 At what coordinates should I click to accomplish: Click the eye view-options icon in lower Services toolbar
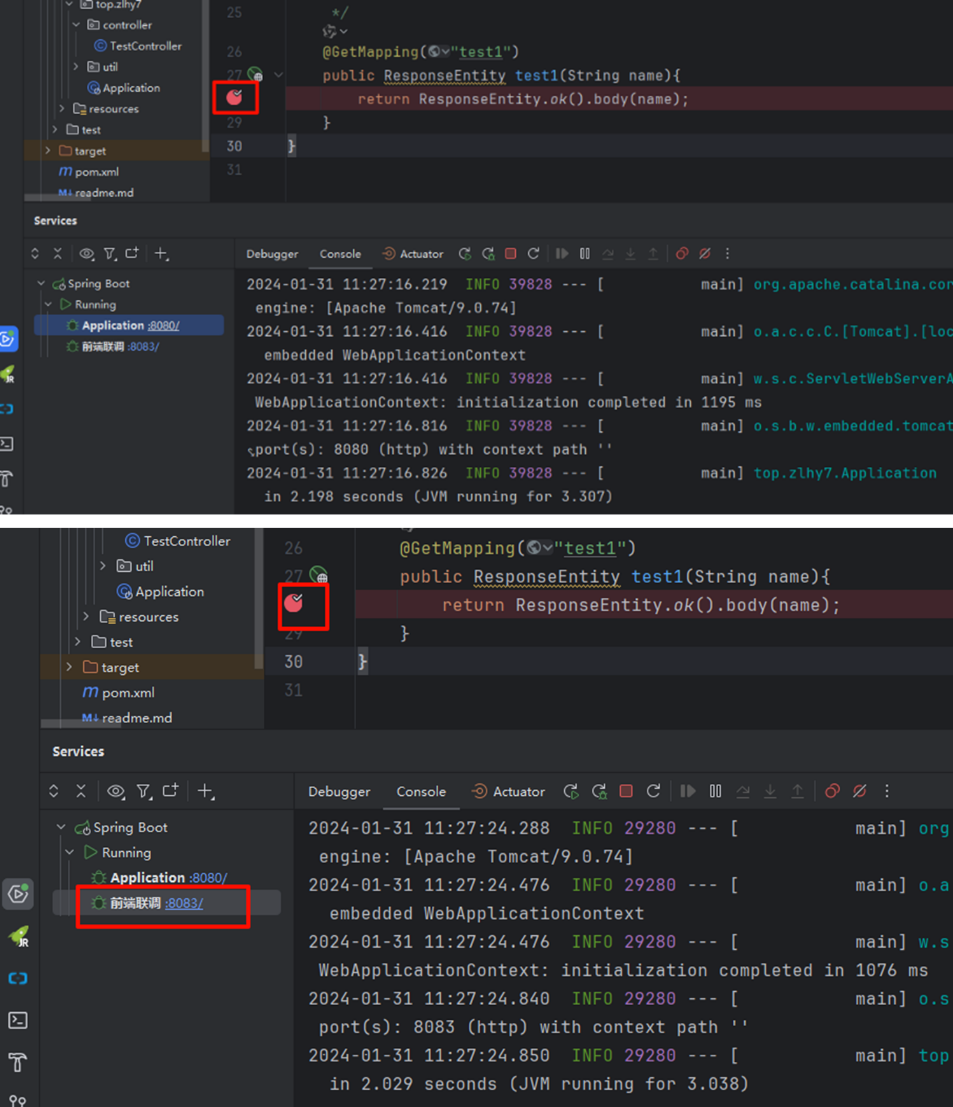(x=116, y=791)
